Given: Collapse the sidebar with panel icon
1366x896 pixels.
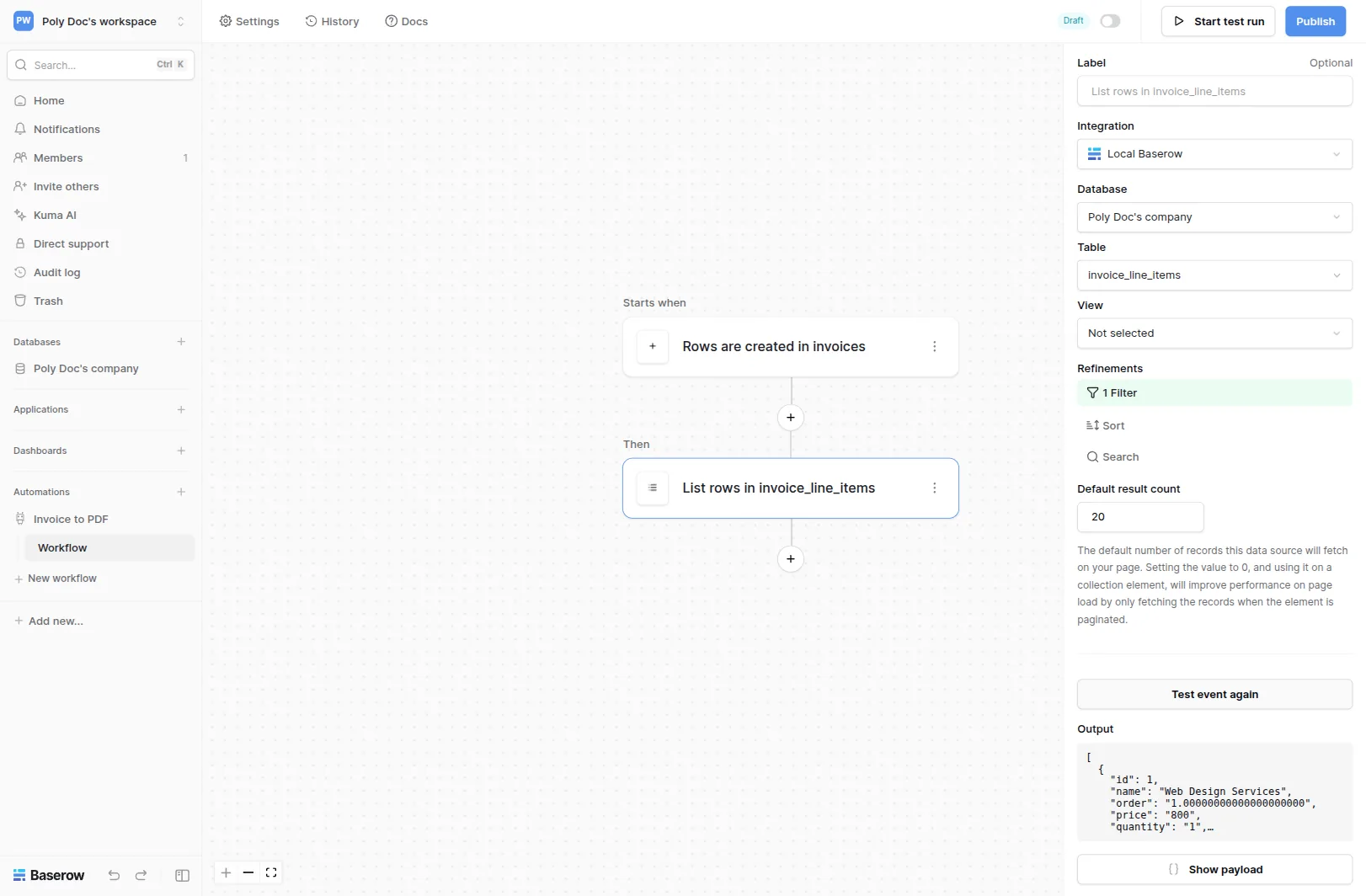Looking at the screenshot, I should point(182,875).
